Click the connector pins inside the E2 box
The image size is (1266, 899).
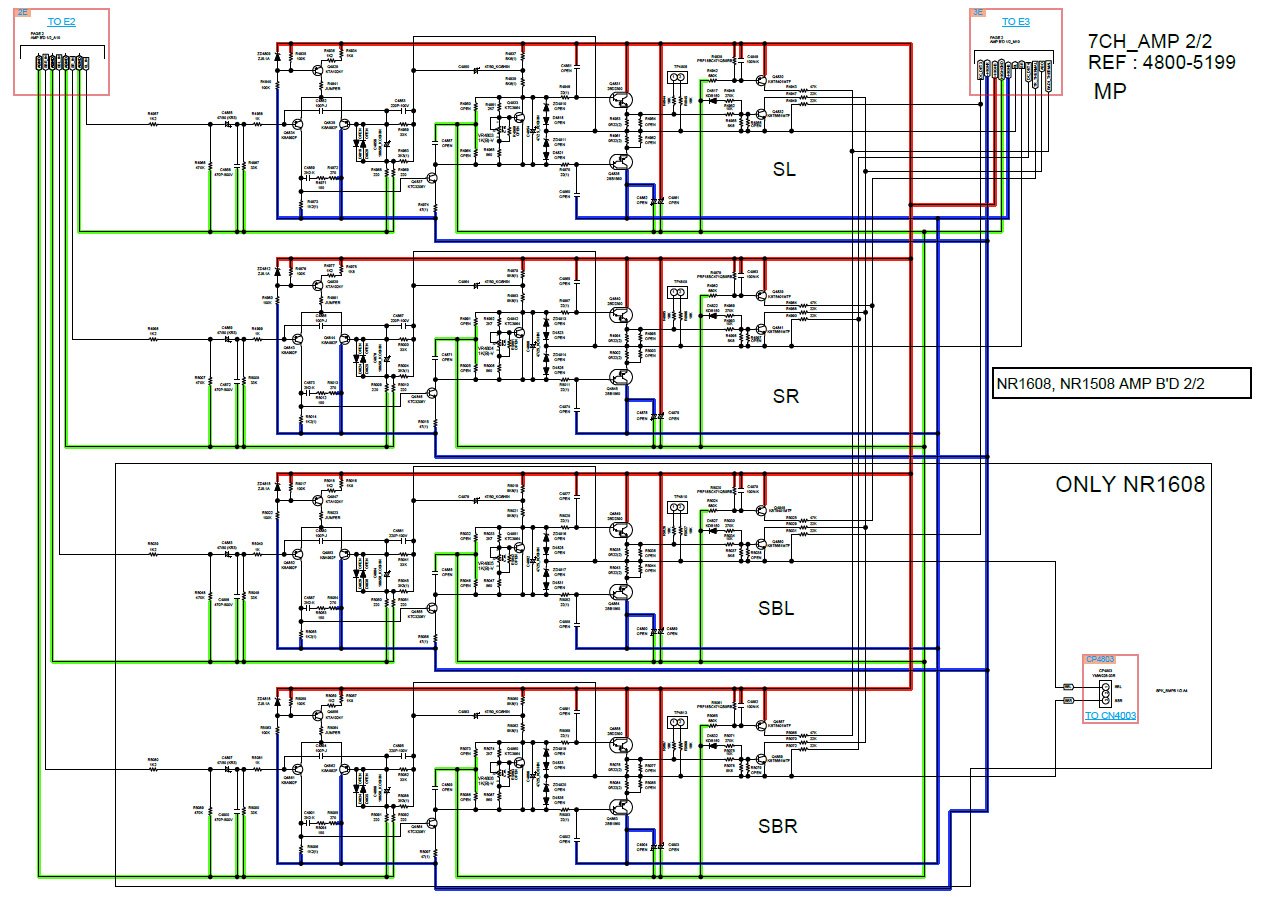[x=62, y=64]
